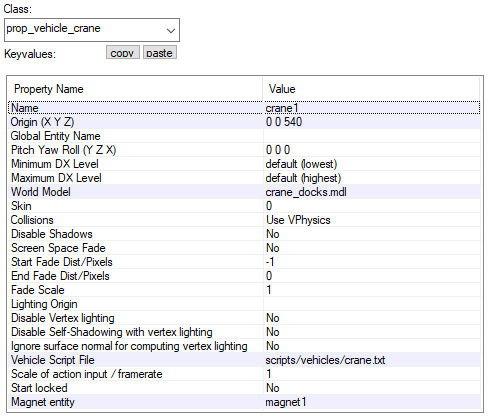The image size is (491, 420).
Task: Click the paste keyvalues button
Action: coord(160,53)
